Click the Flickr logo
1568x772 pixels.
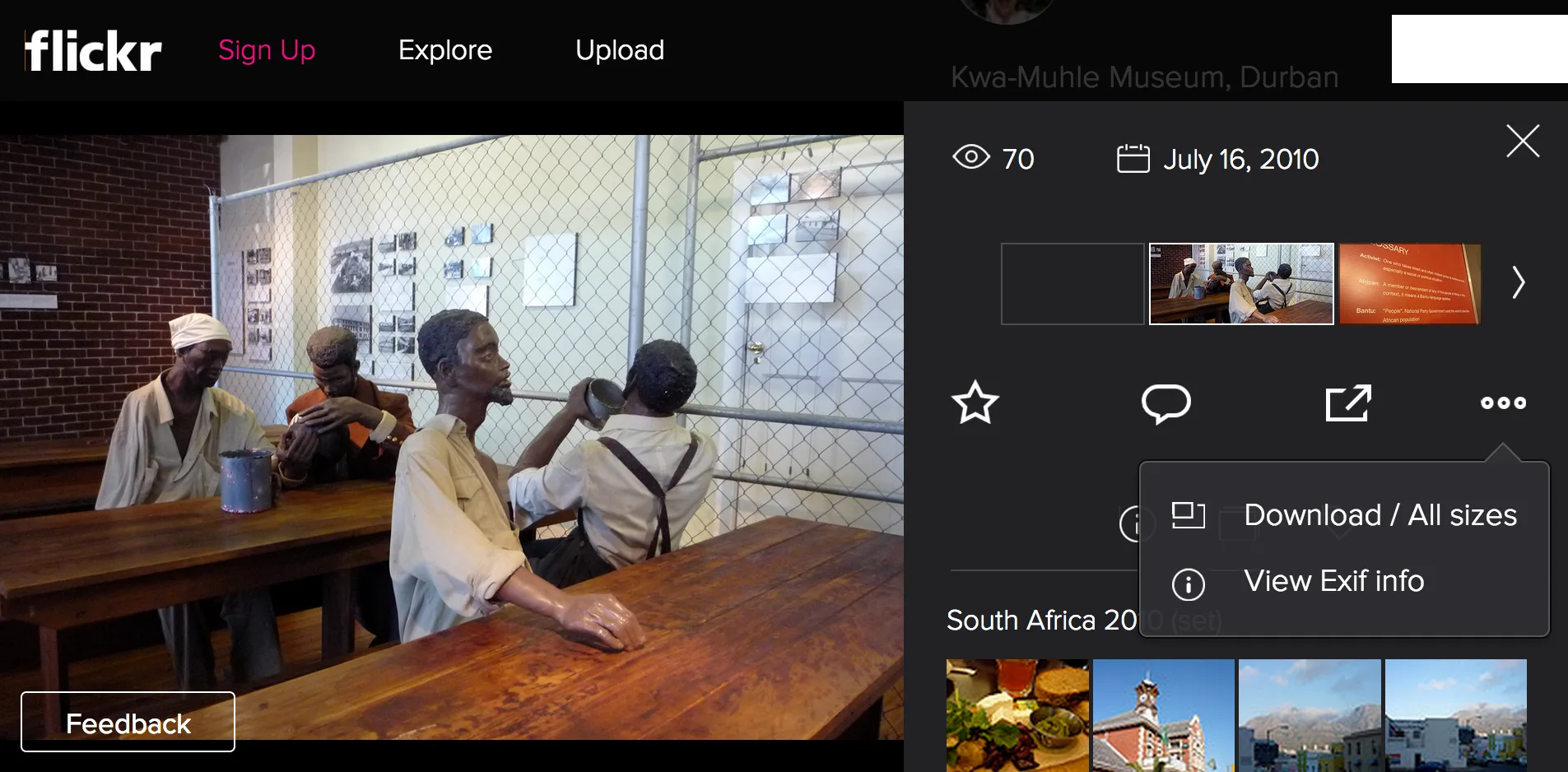pos(93,51)
